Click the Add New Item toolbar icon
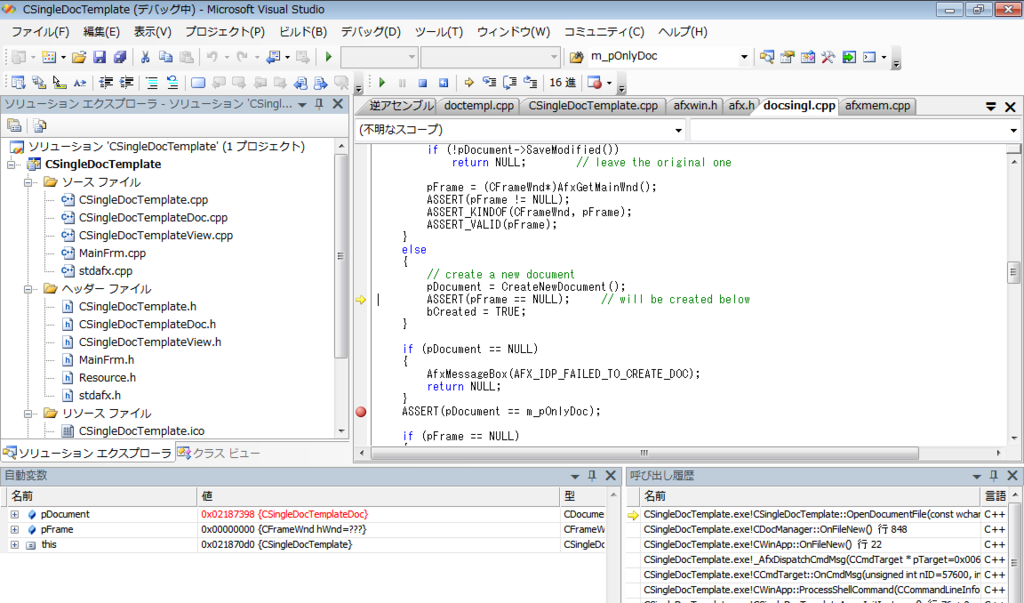 [49, 57]
